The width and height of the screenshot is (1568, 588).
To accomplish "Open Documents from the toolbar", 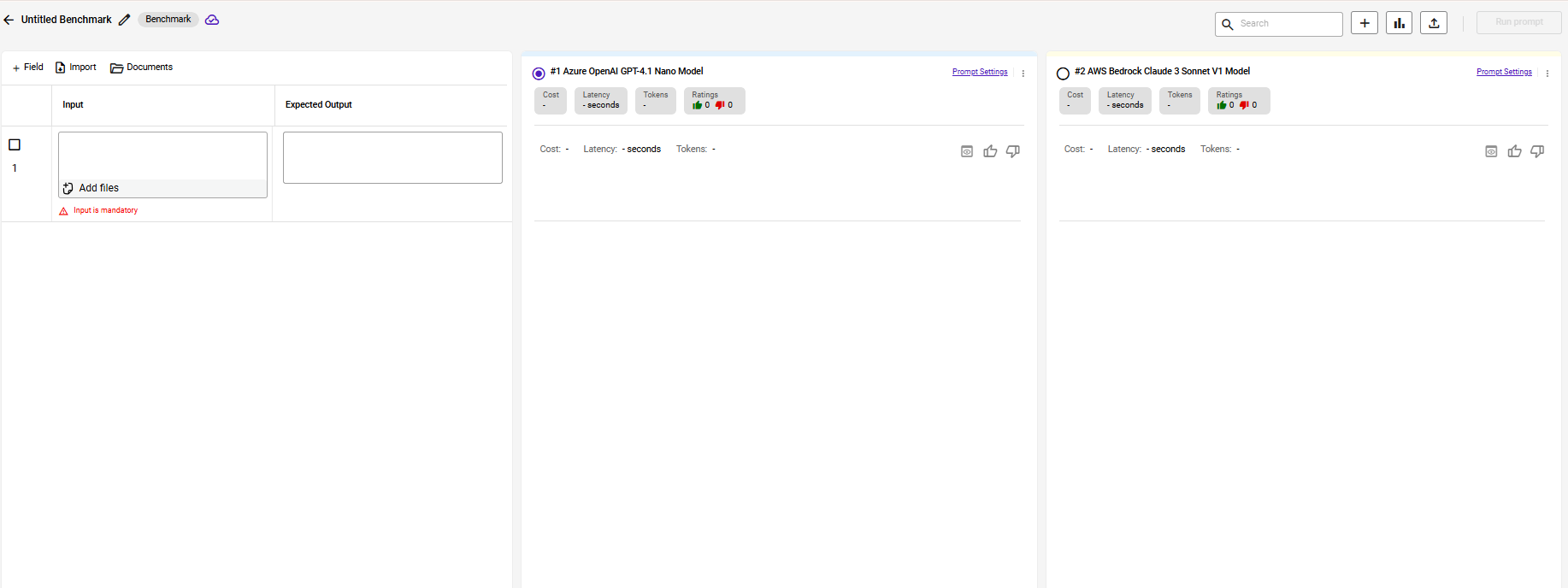I will point(142,68).
